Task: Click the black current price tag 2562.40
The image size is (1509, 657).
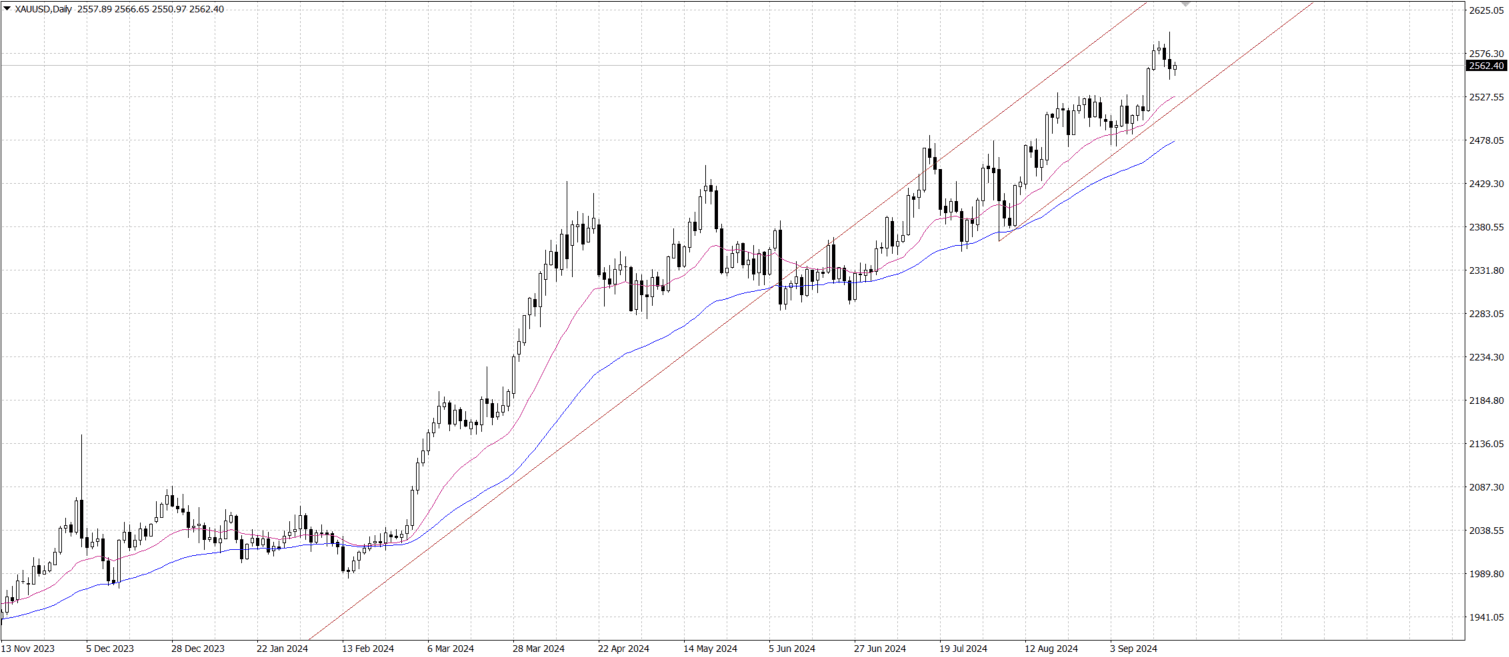Action: coord(1486,66)
